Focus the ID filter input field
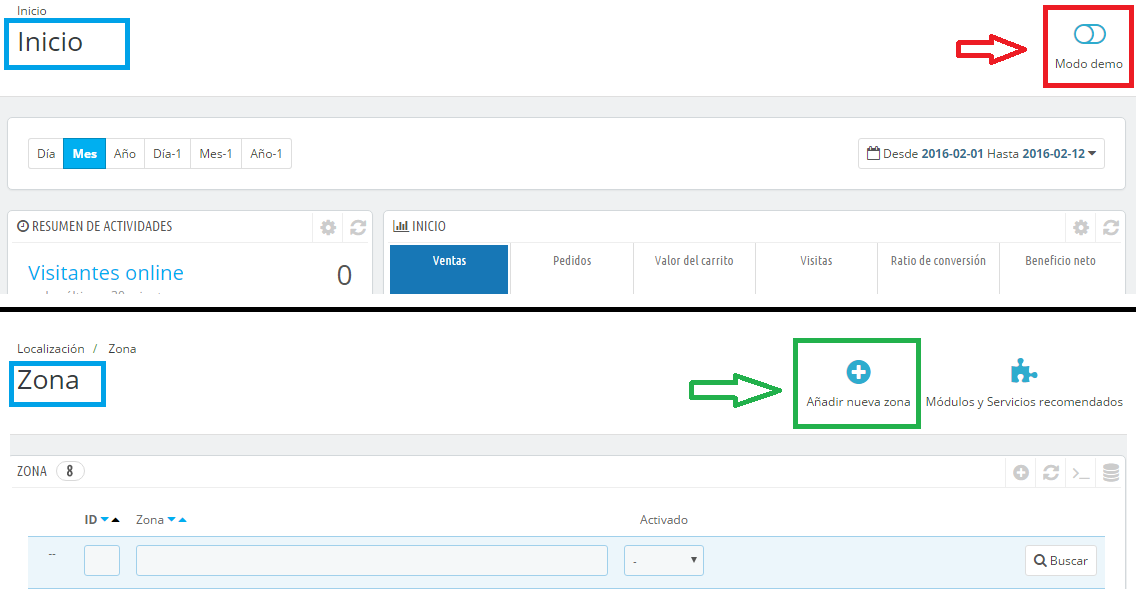The width and height of the screenshot is (1136, 589). point(102,560)
